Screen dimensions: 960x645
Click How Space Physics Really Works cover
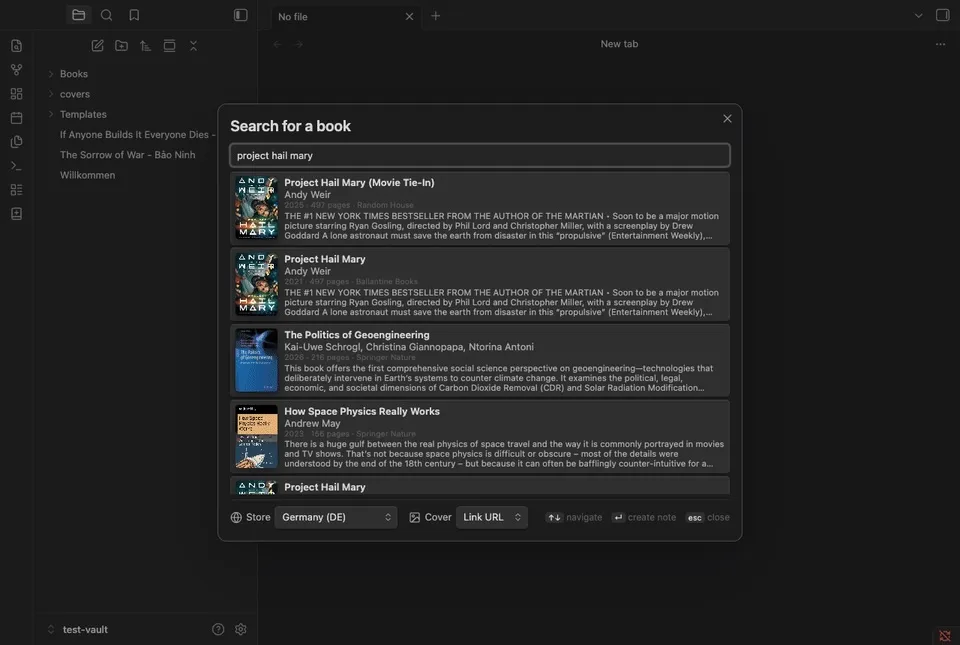pyautogui.click(x=256, y=437)
